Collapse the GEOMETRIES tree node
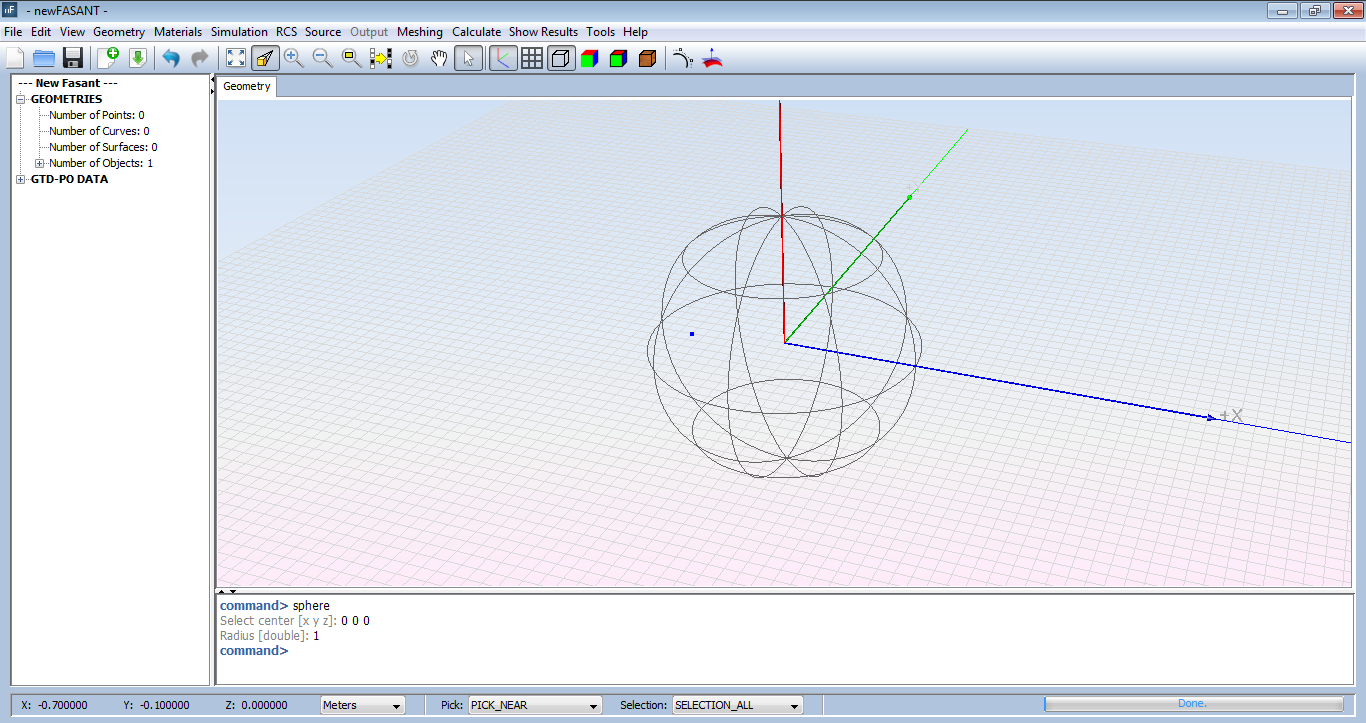The width and height of the screenshot is (1366, 723). pyautogui.click(x=18, y=98)
